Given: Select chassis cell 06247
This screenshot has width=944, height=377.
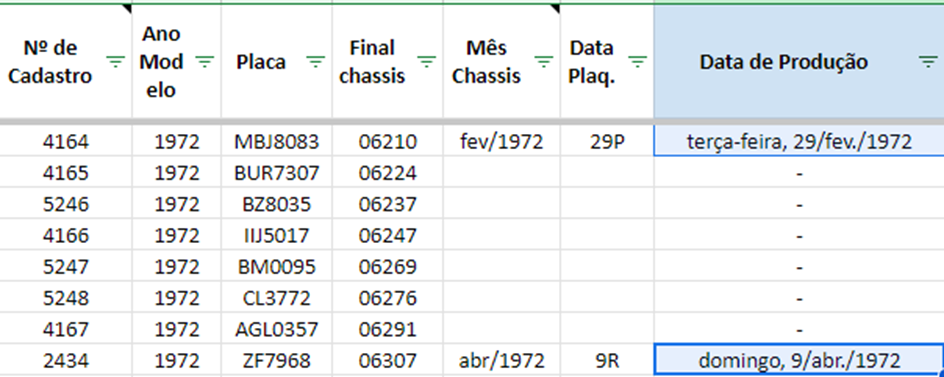Looking at the screenshot, I should coord(388,235).
